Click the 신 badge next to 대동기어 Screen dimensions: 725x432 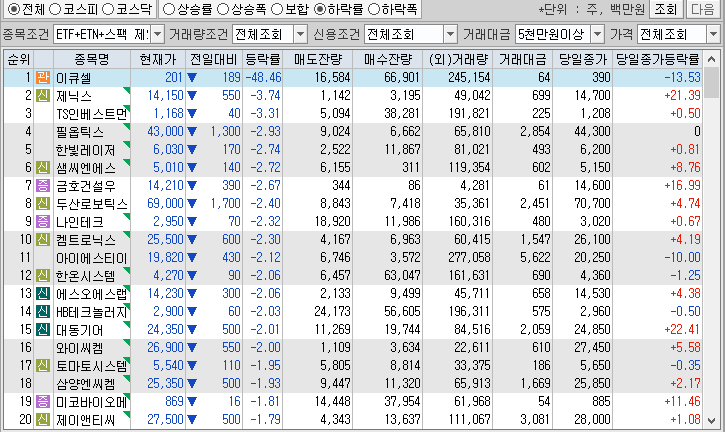pyautogui.click(x=43, y=330)
